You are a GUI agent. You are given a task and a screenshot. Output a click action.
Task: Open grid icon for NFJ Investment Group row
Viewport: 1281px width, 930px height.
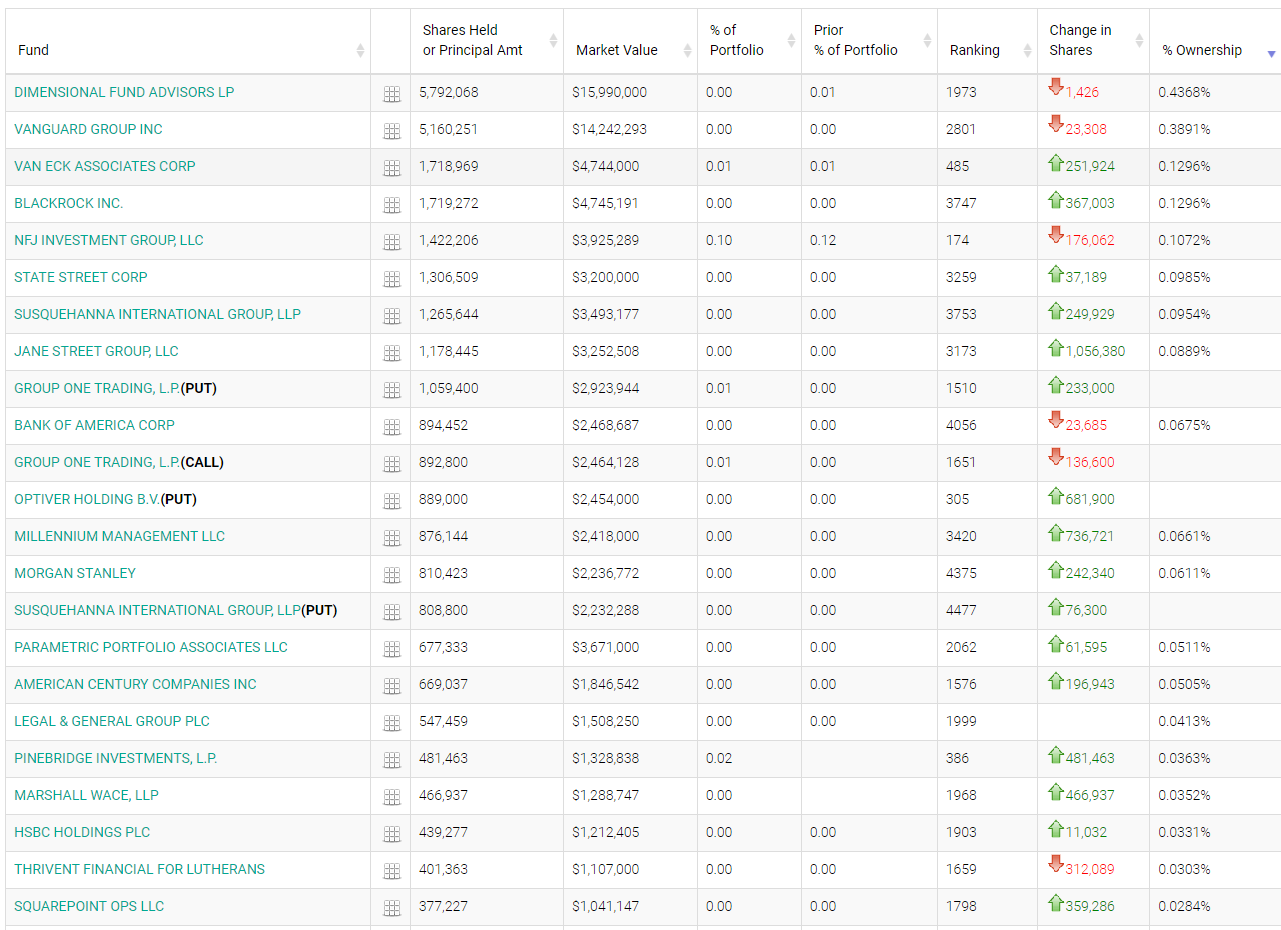click(x=391, y=242)
